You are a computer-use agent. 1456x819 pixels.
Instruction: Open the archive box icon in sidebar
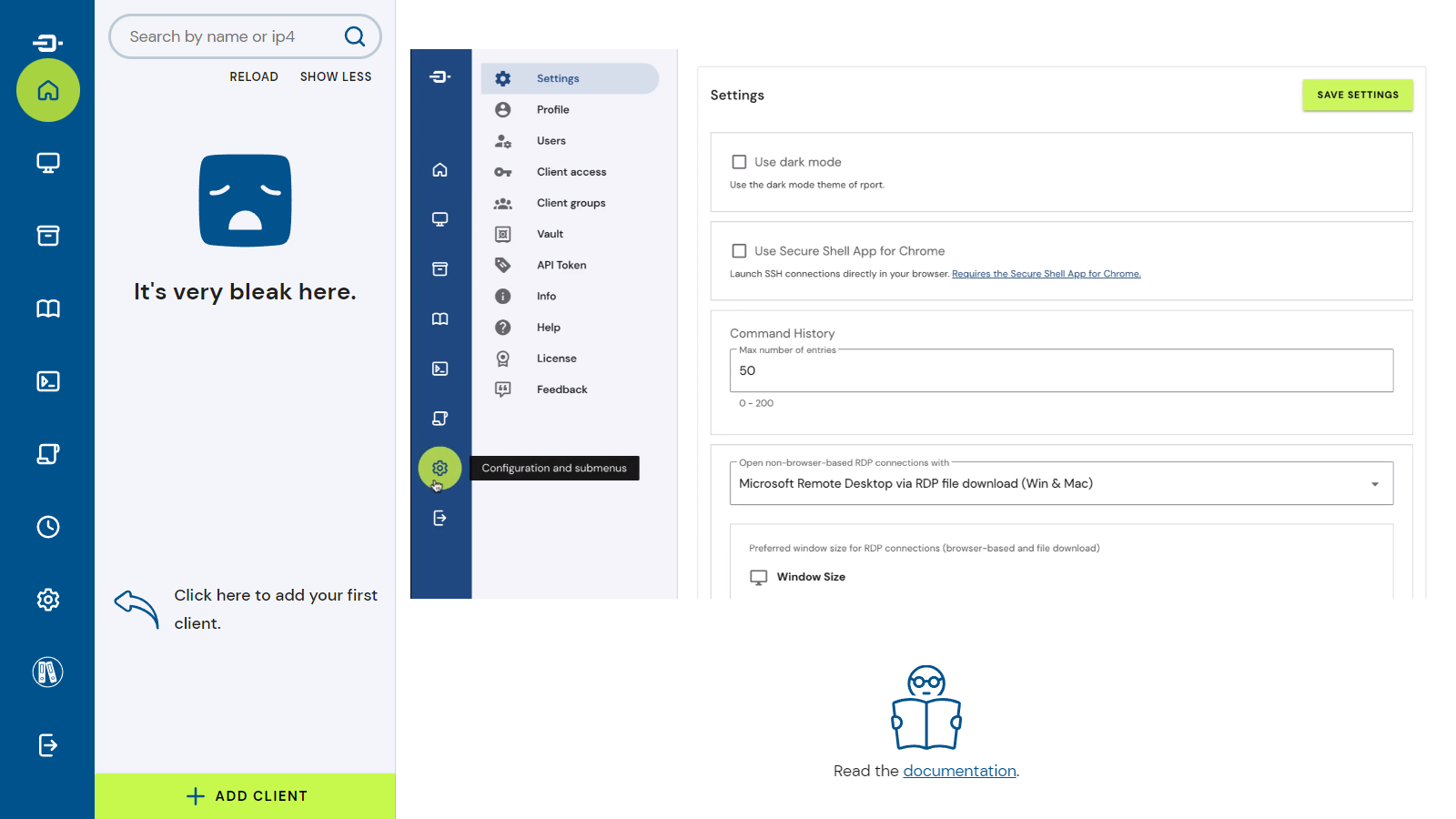(48, 236)
